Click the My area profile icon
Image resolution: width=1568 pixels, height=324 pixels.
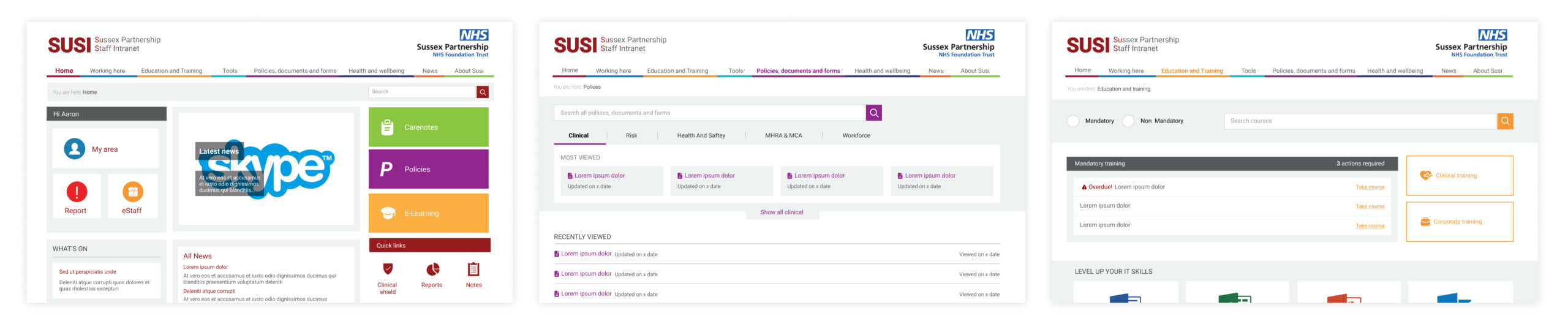[75, 149]
